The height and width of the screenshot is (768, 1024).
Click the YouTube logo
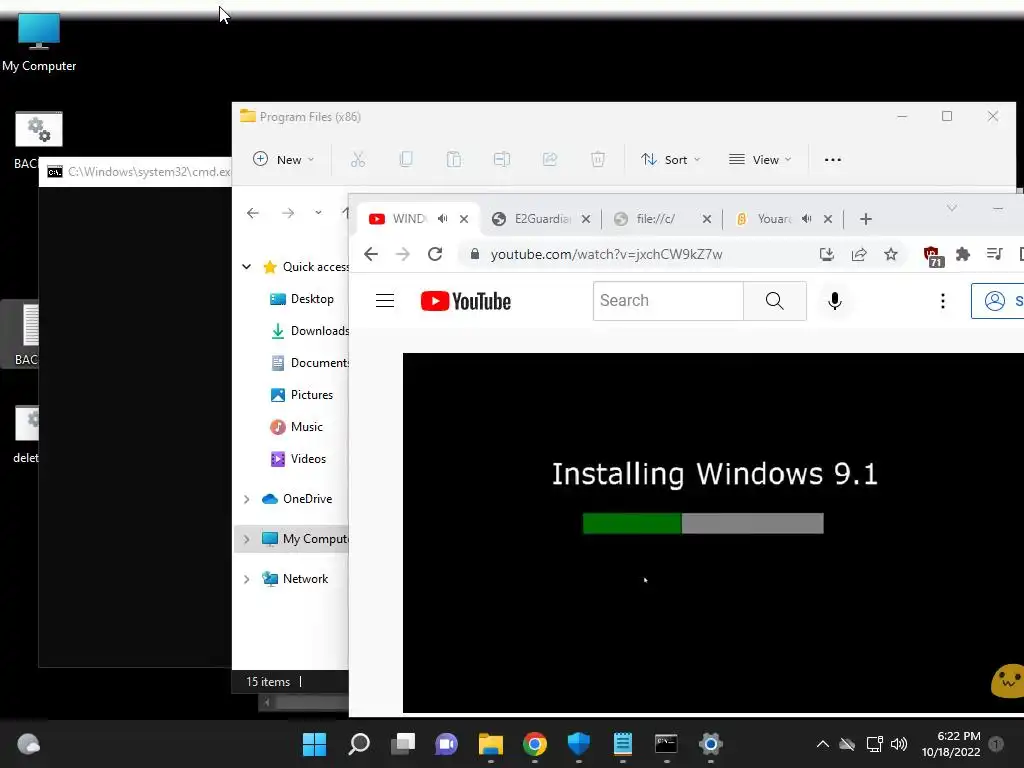click(466, 301)
